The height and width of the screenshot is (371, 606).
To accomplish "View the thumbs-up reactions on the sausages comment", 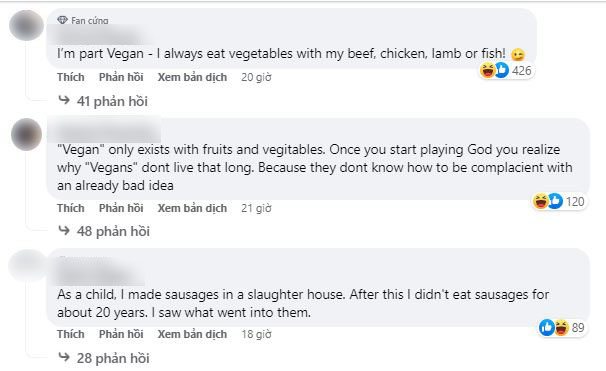I will coord(547,328).
